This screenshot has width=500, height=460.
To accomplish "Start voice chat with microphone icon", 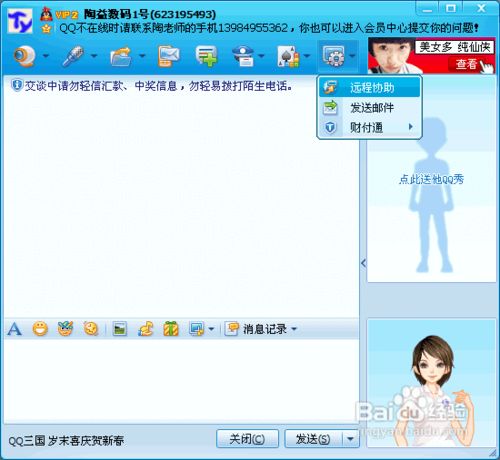I will click(x=73, y=56).
